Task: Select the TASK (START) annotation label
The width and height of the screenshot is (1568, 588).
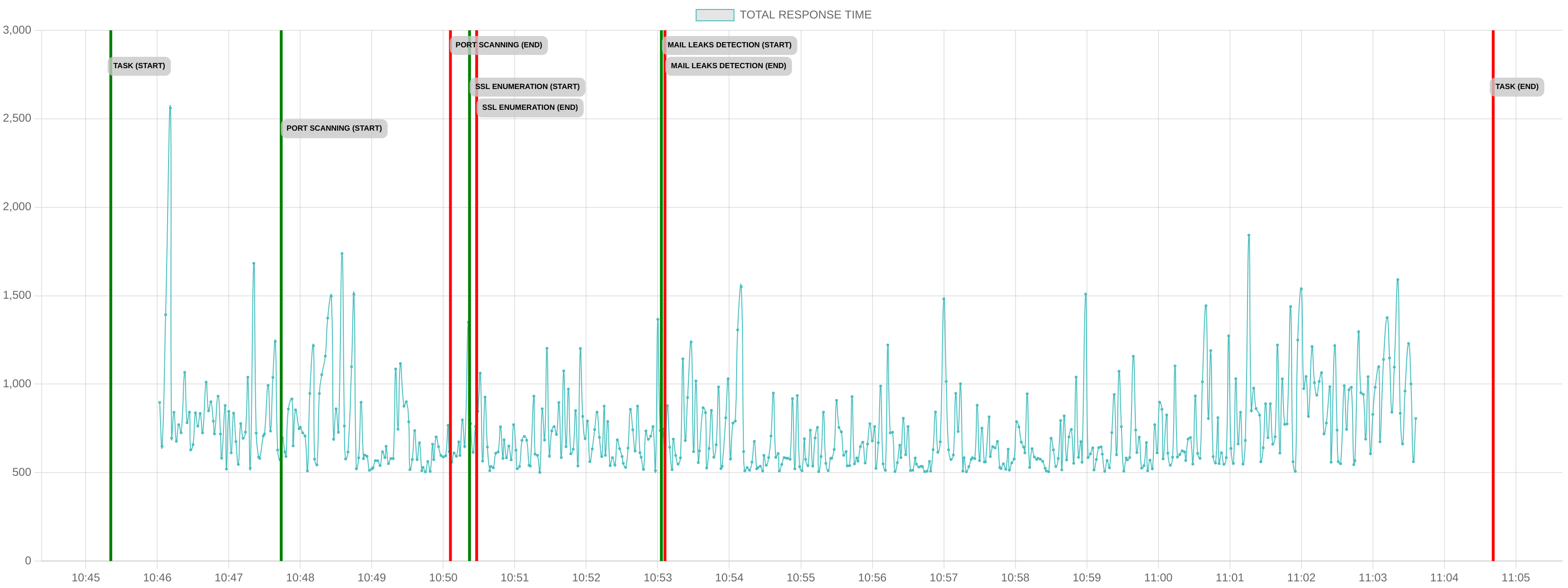Action: tap(139, 66)
